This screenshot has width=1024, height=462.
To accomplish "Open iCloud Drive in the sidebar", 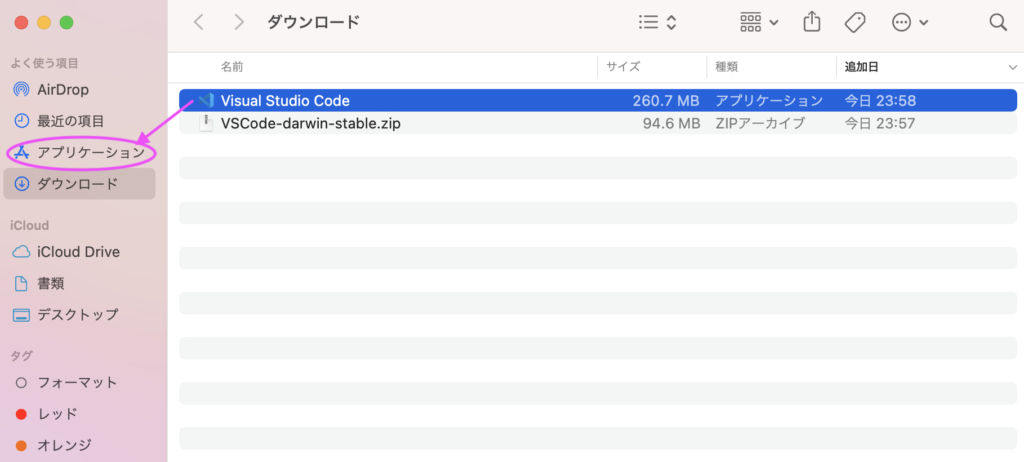I will pyautogui.click(x=79, y=252).
